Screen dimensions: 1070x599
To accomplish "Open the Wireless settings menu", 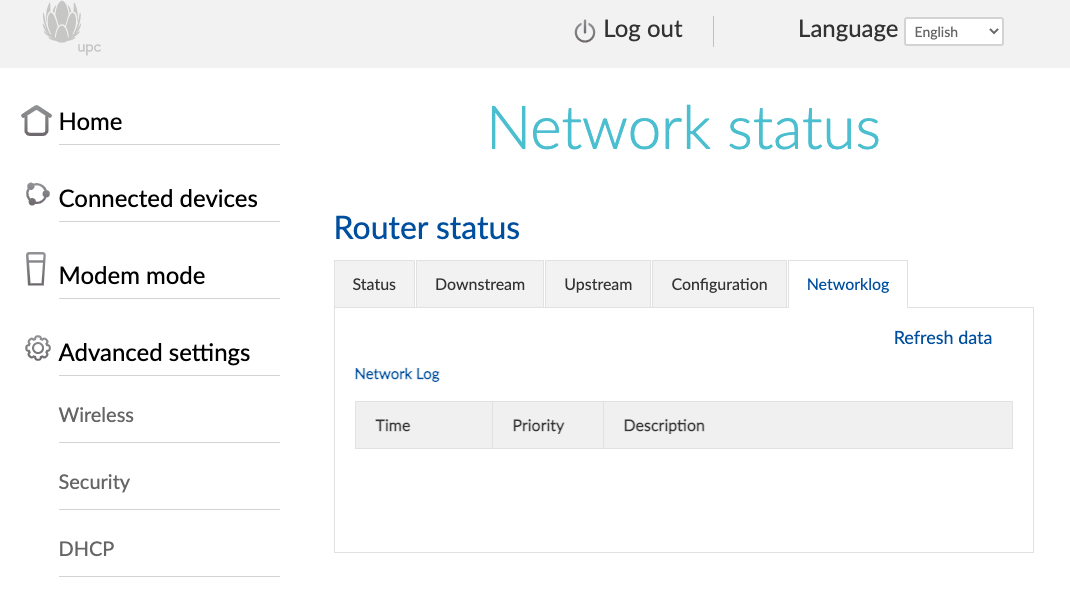I will pos(96,415).
